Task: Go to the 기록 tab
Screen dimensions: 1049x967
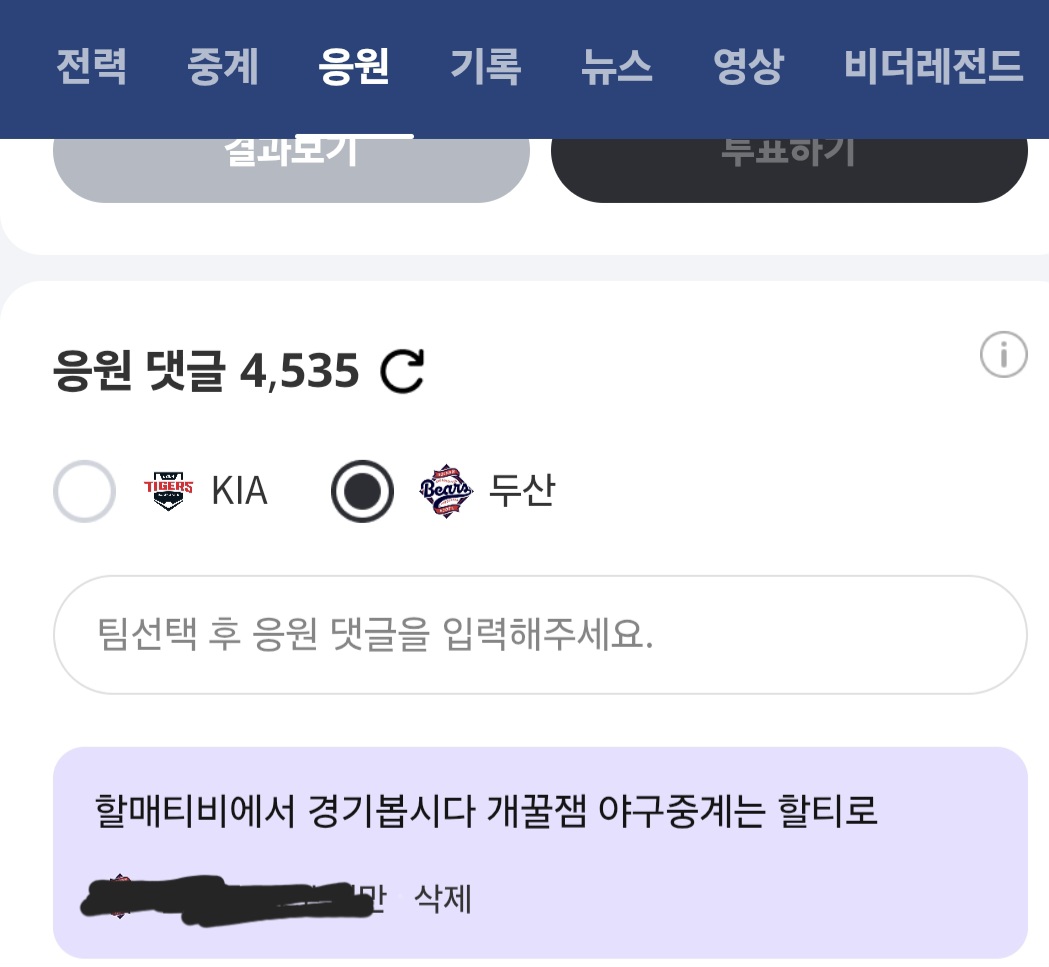Action: 485,67
